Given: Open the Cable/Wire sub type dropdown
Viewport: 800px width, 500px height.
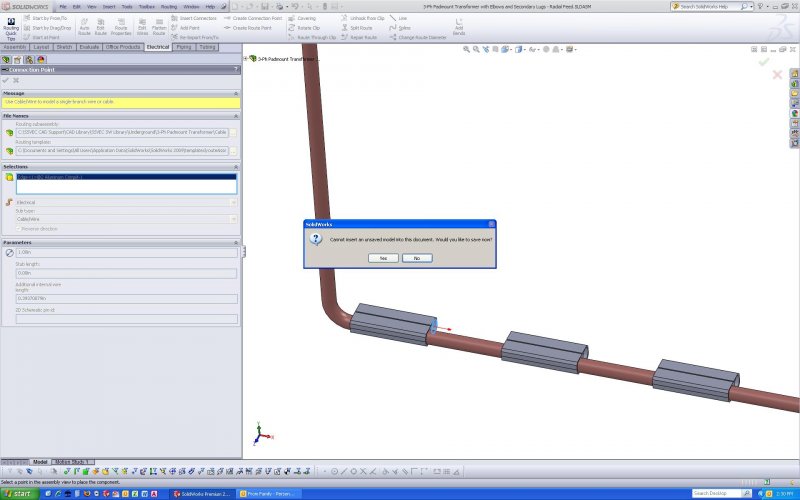Looking at the screenshot, I should [x=233, y=219].
